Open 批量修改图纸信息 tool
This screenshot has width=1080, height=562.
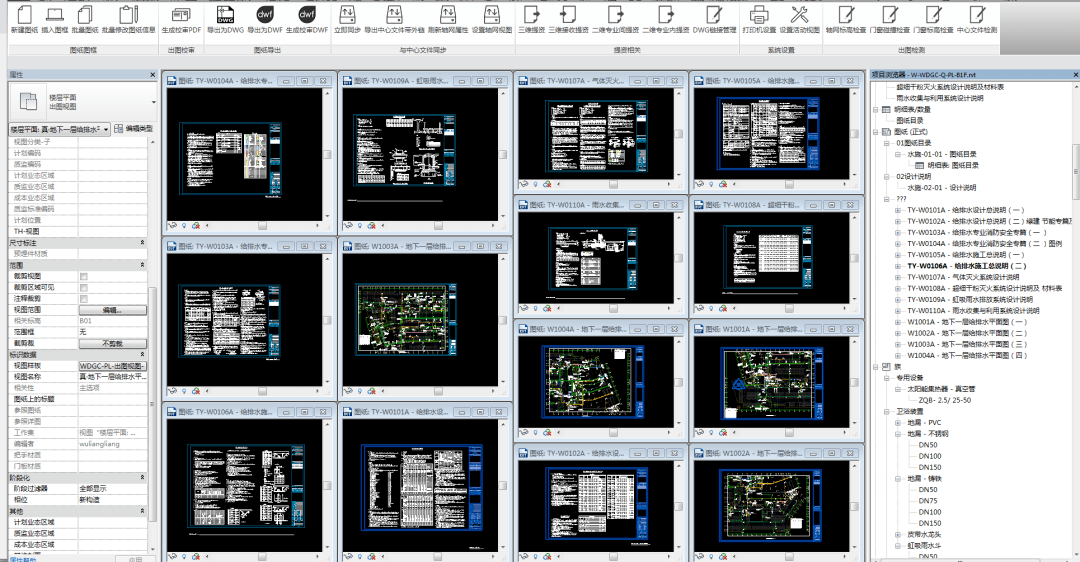[x=129, y=19]
